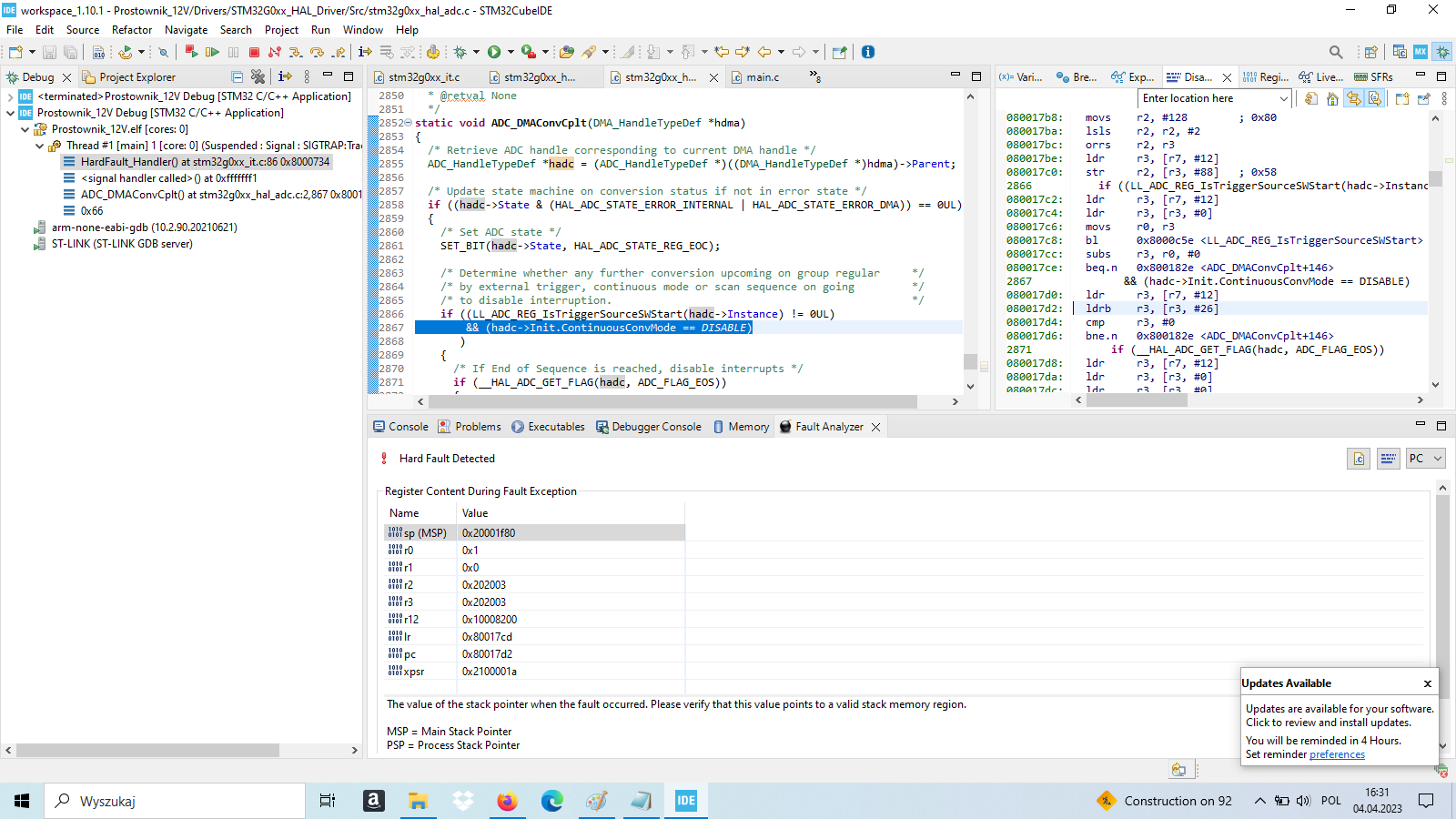Toggle Instruction Stepping Mode in main toolbar
This screenshot has height=819, width=1456.
point(365,52)
